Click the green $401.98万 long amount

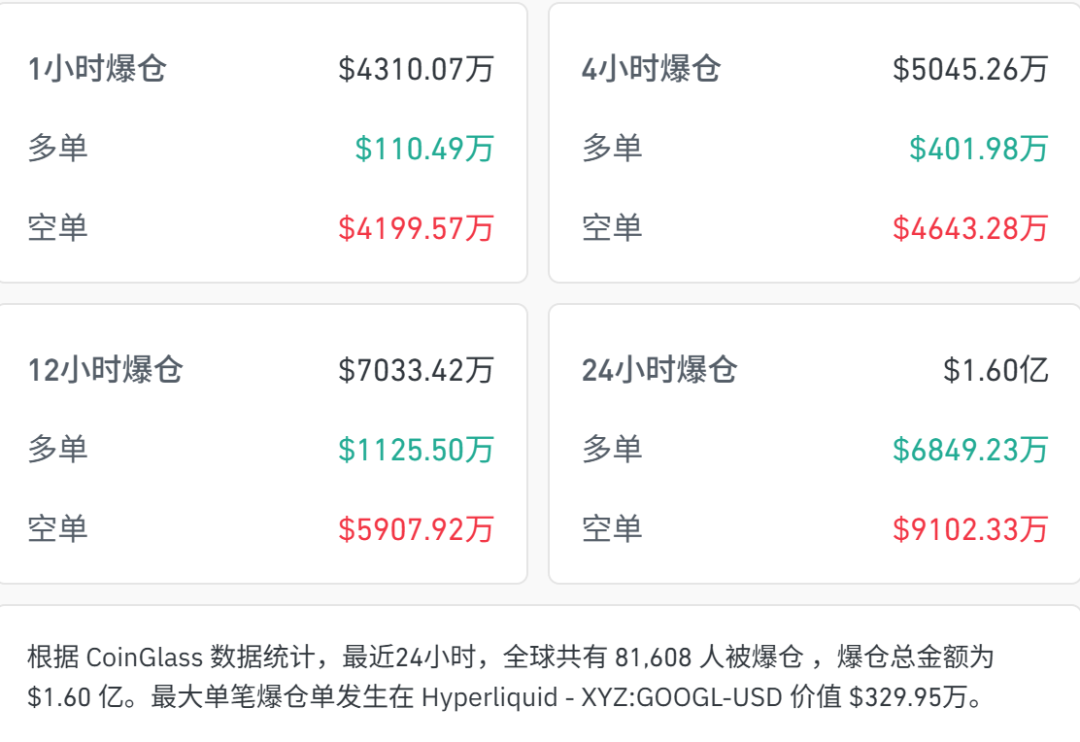point(978,149)
